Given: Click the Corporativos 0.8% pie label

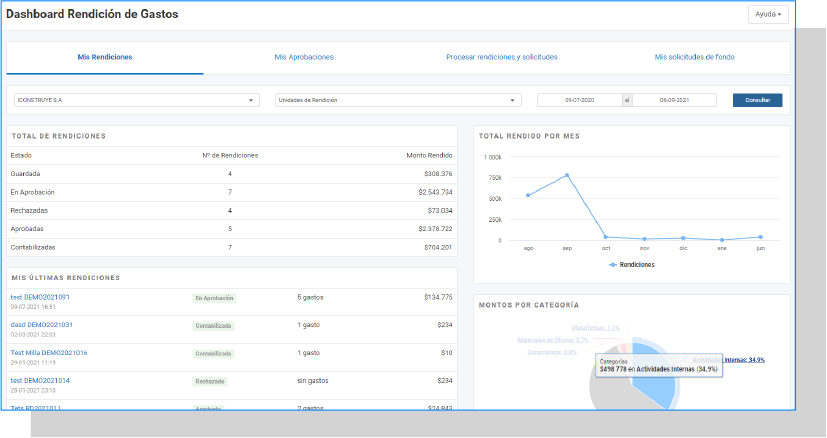Looking at the screenshot, I should click(552, 352).
